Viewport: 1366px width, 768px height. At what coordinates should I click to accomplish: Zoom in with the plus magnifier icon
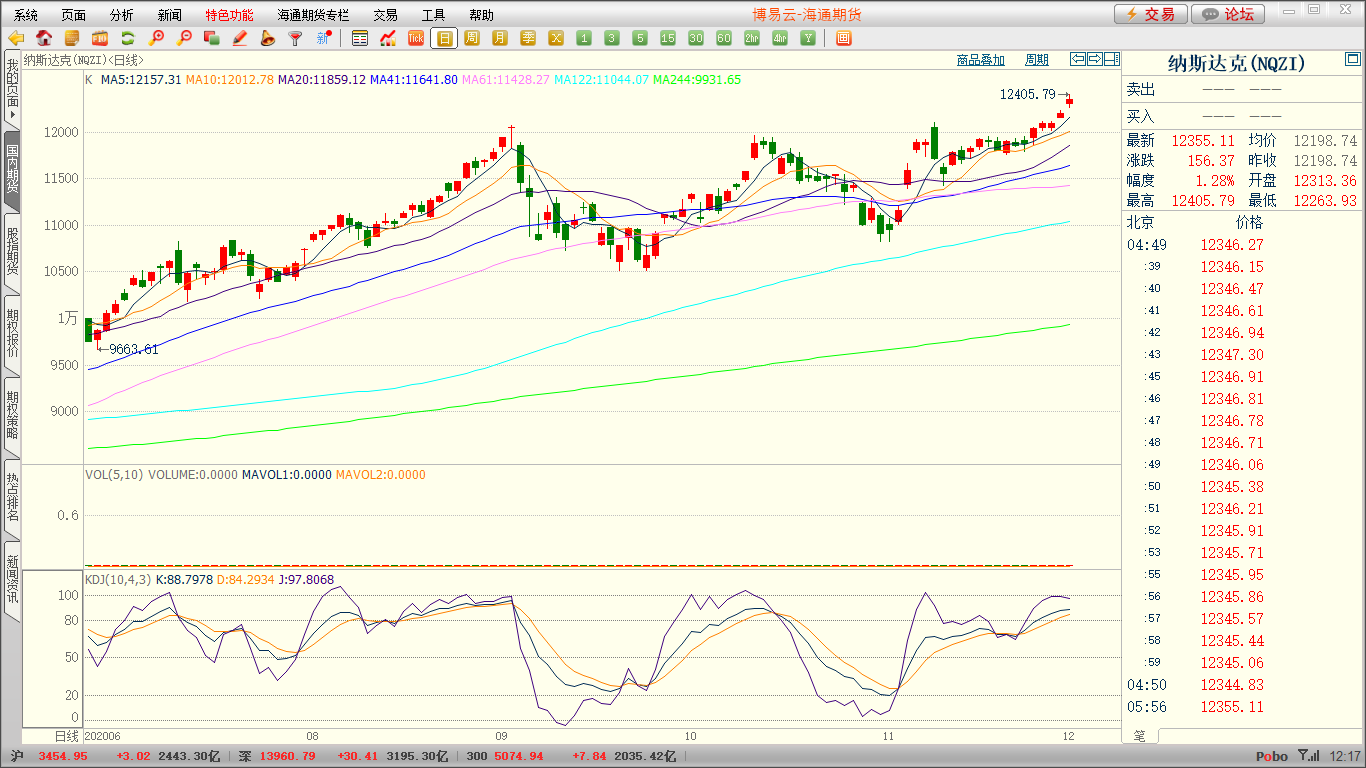click(x=156, y=38)
